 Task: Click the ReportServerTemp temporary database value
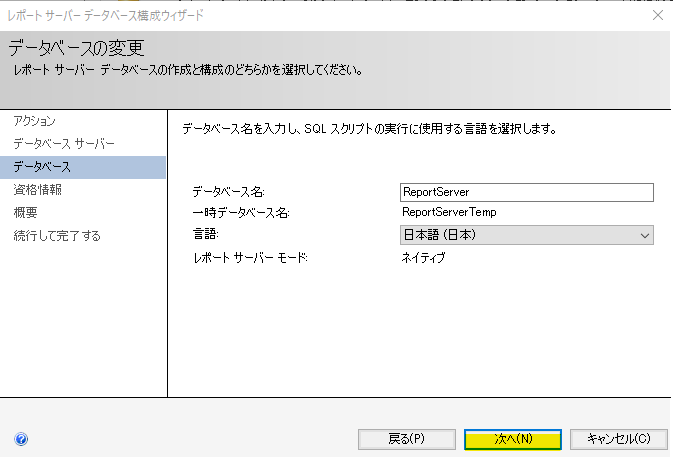448,212
